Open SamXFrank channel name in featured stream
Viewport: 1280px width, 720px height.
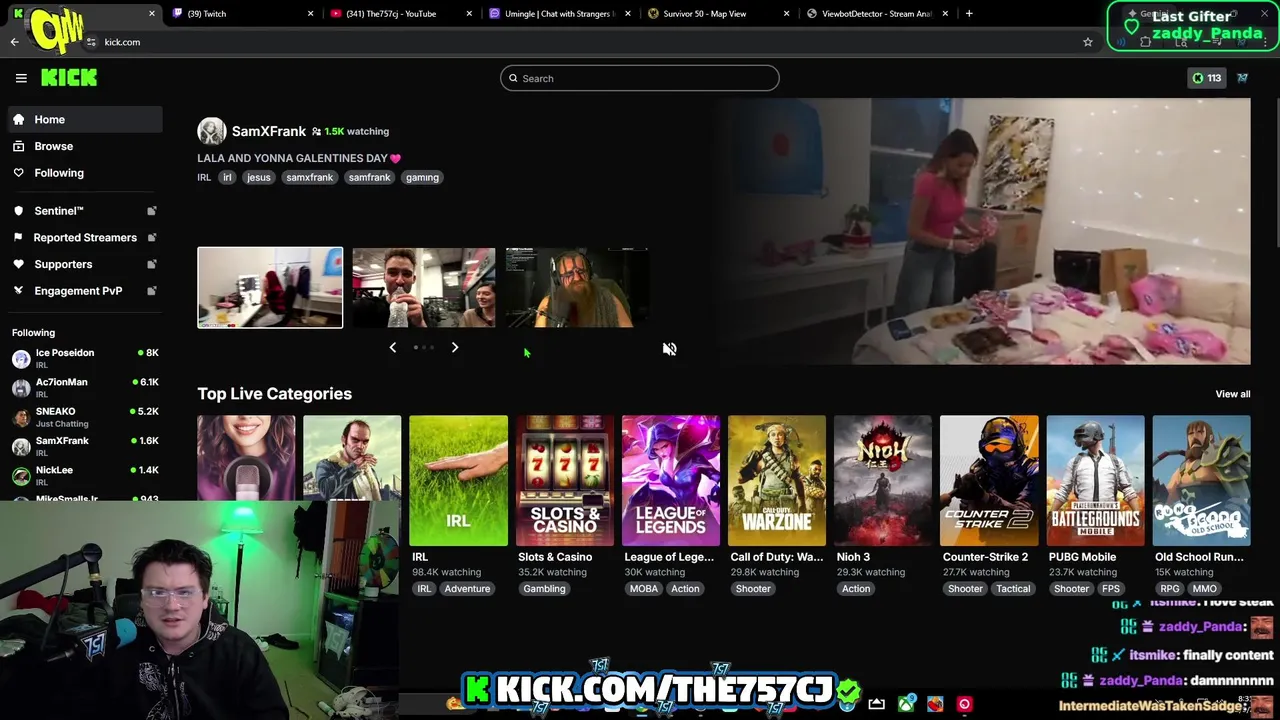tap(268, 131)
